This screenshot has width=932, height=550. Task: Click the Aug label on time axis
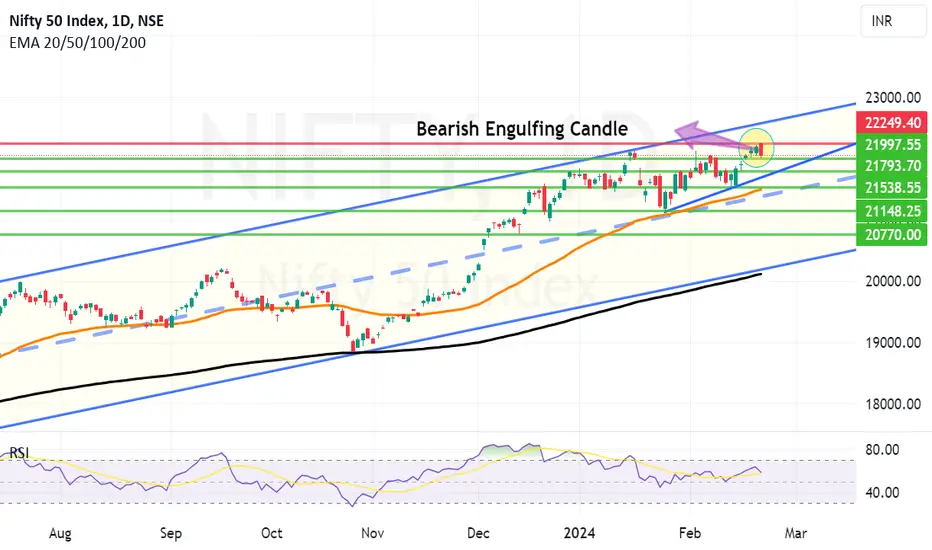(60, 533)
